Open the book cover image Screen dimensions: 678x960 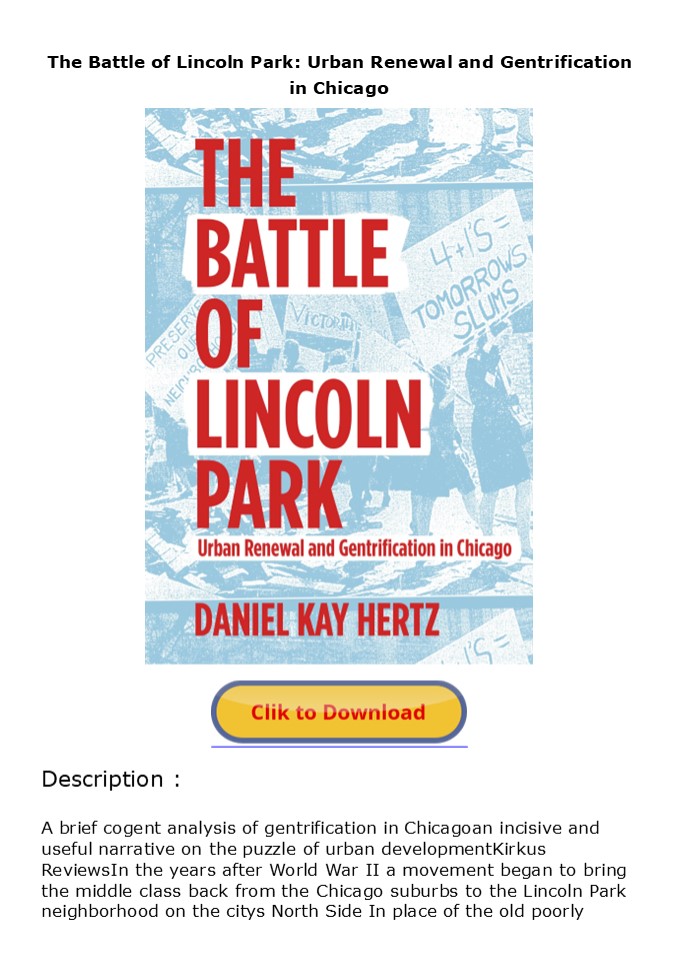339,386
